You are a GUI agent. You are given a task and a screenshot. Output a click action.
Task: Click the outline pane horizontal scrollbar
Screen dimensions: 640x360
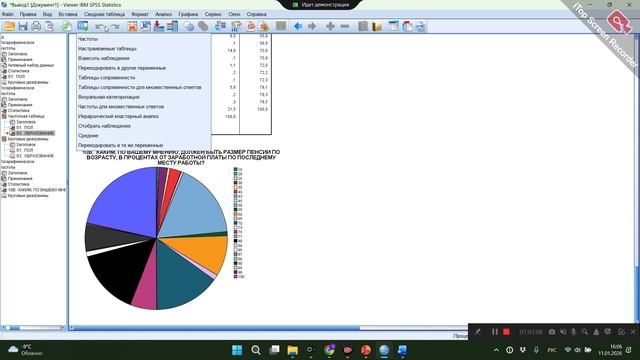pos(33,328)
